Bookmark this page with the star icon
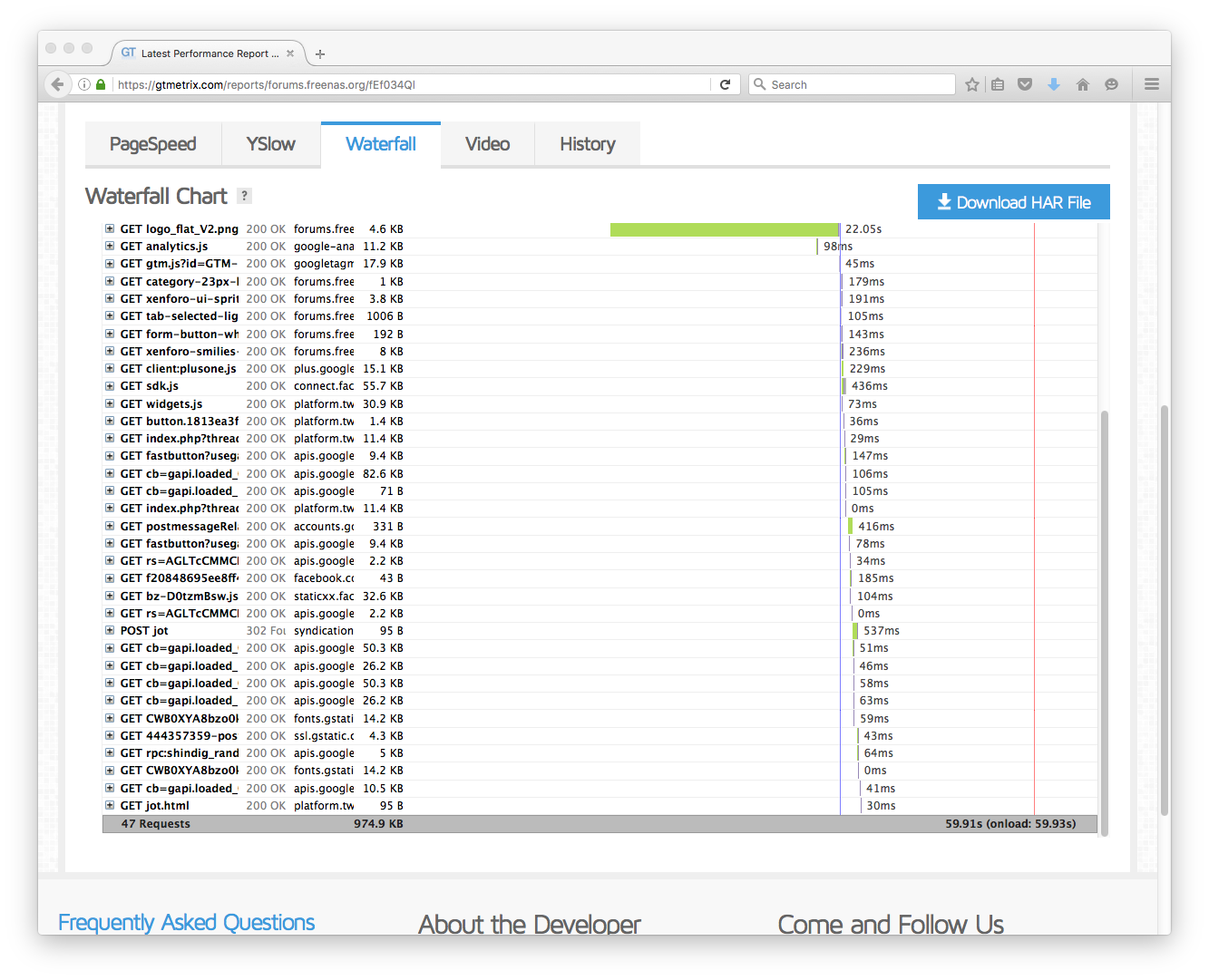The width and height of the screenshot is (1209, 980). coord(972,84)
